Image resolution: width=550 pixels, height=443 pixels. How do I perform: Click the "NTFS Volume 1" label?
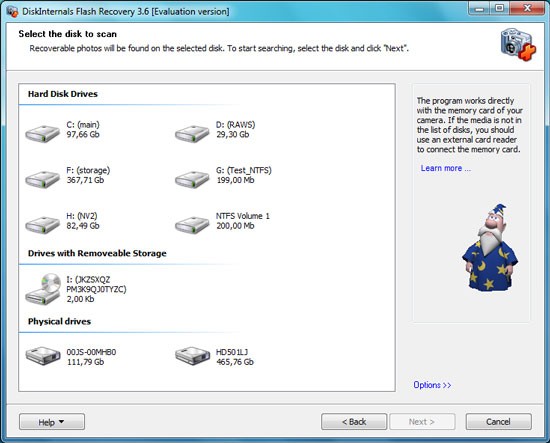(243, 216)
